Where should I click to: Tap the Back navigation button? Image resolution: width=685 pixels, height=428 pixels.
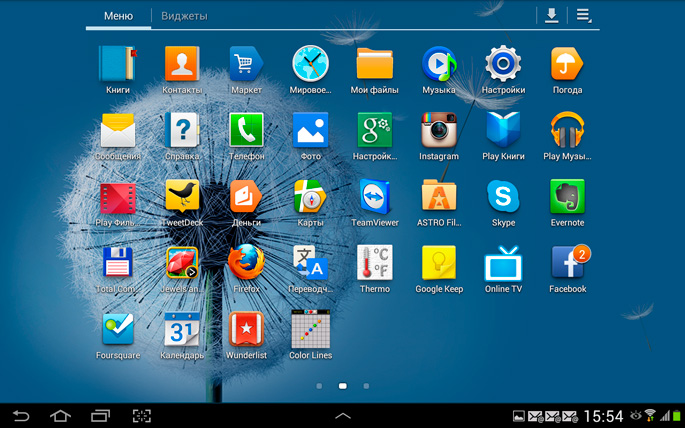21,416
